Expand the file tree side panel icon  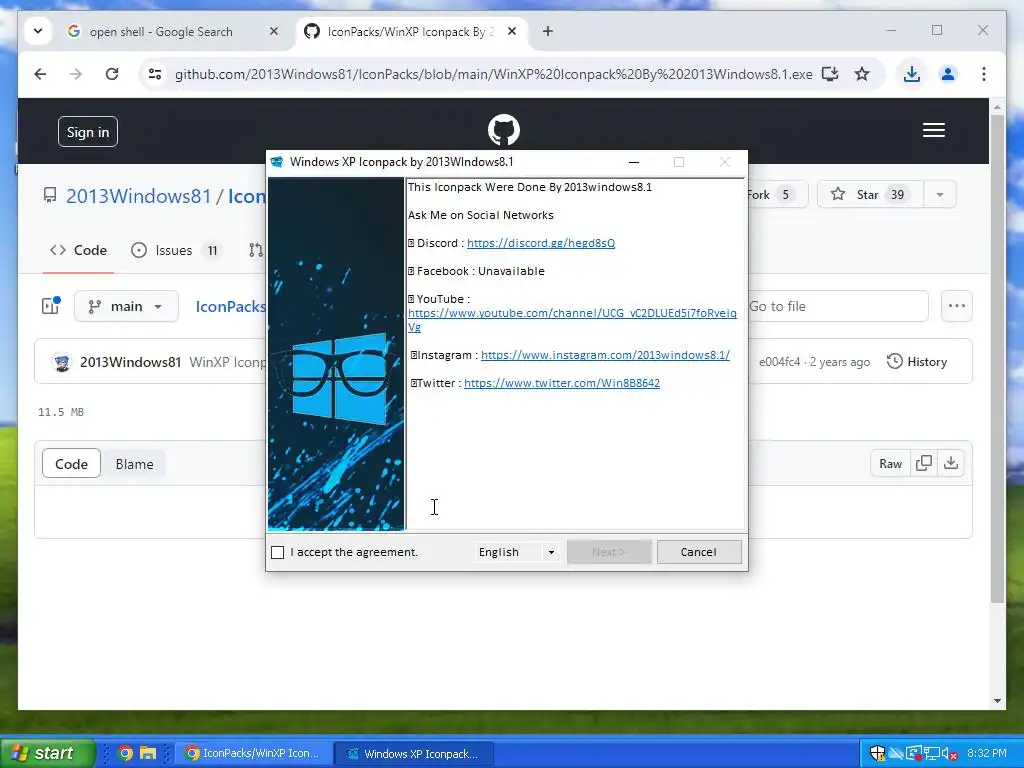click(51, 306)
